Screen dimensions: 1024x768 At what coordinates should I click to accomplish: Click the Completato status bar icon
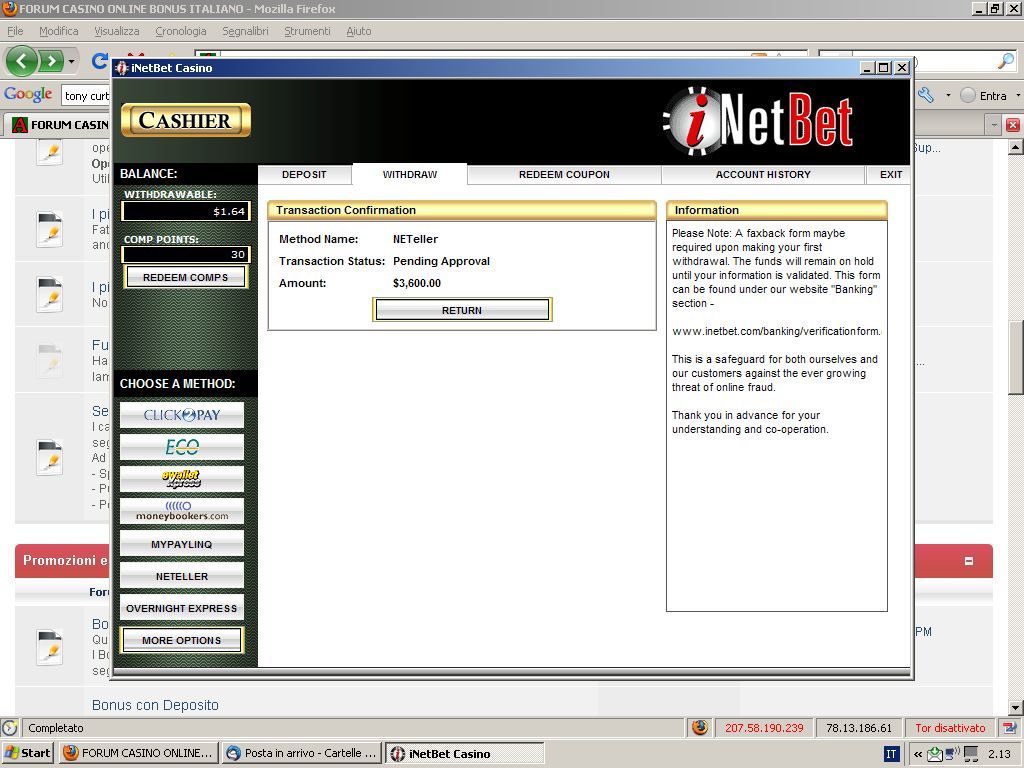coord(10,728)
